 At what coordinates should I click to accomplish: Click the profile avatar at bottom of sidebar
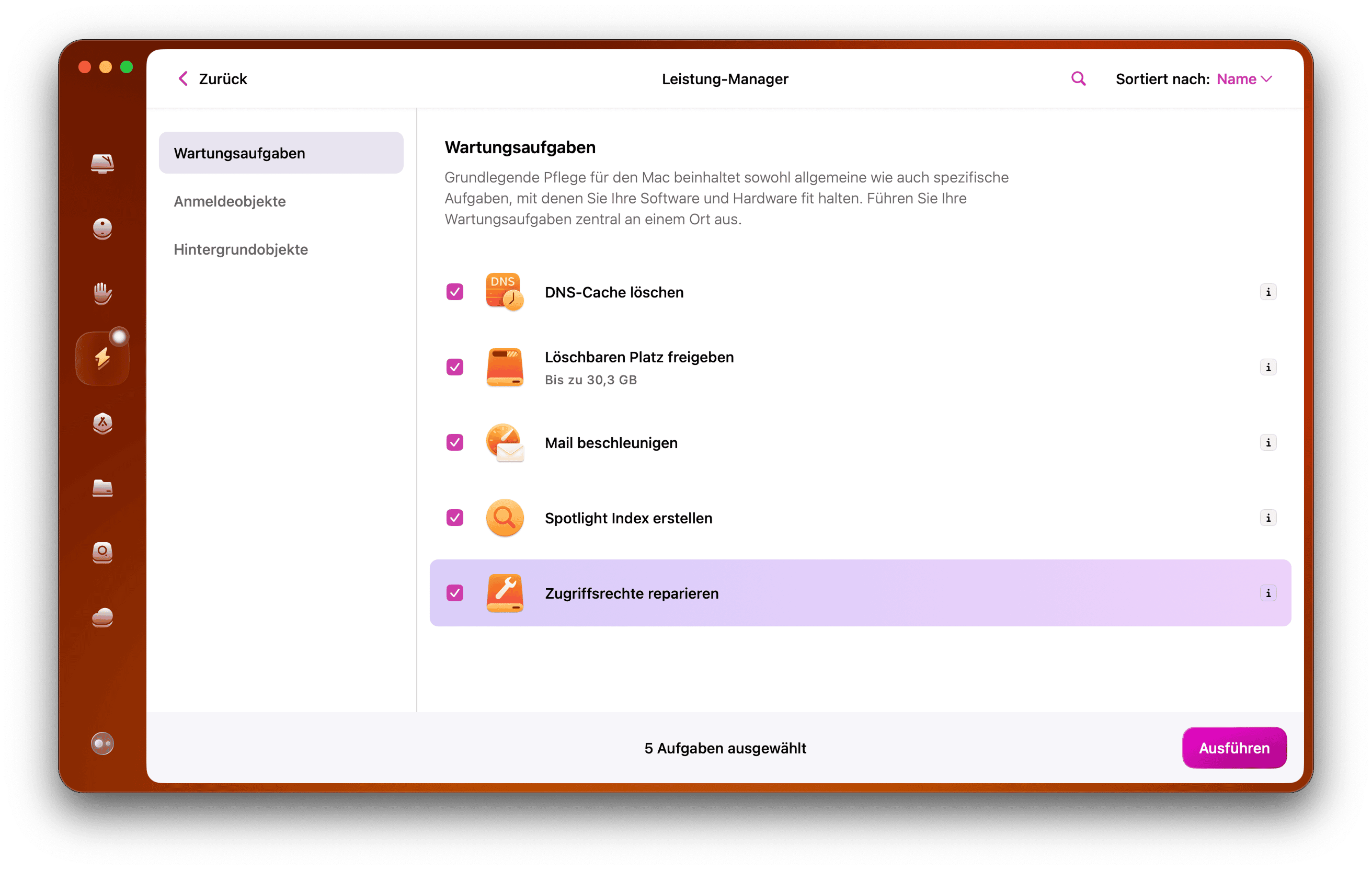(102, 743)
